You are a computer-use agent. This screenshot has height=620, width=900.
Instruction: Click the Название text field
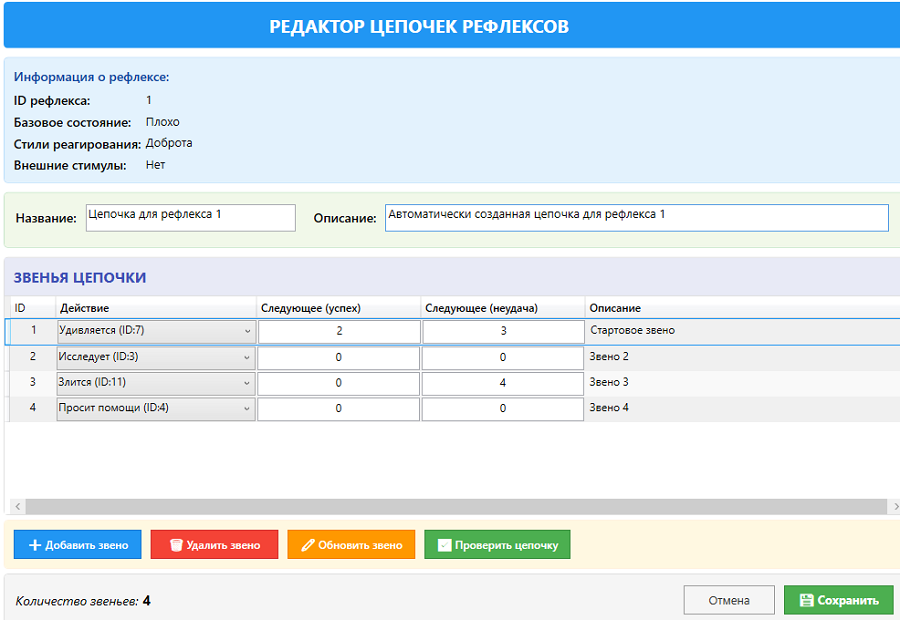(x=190, y=218)
